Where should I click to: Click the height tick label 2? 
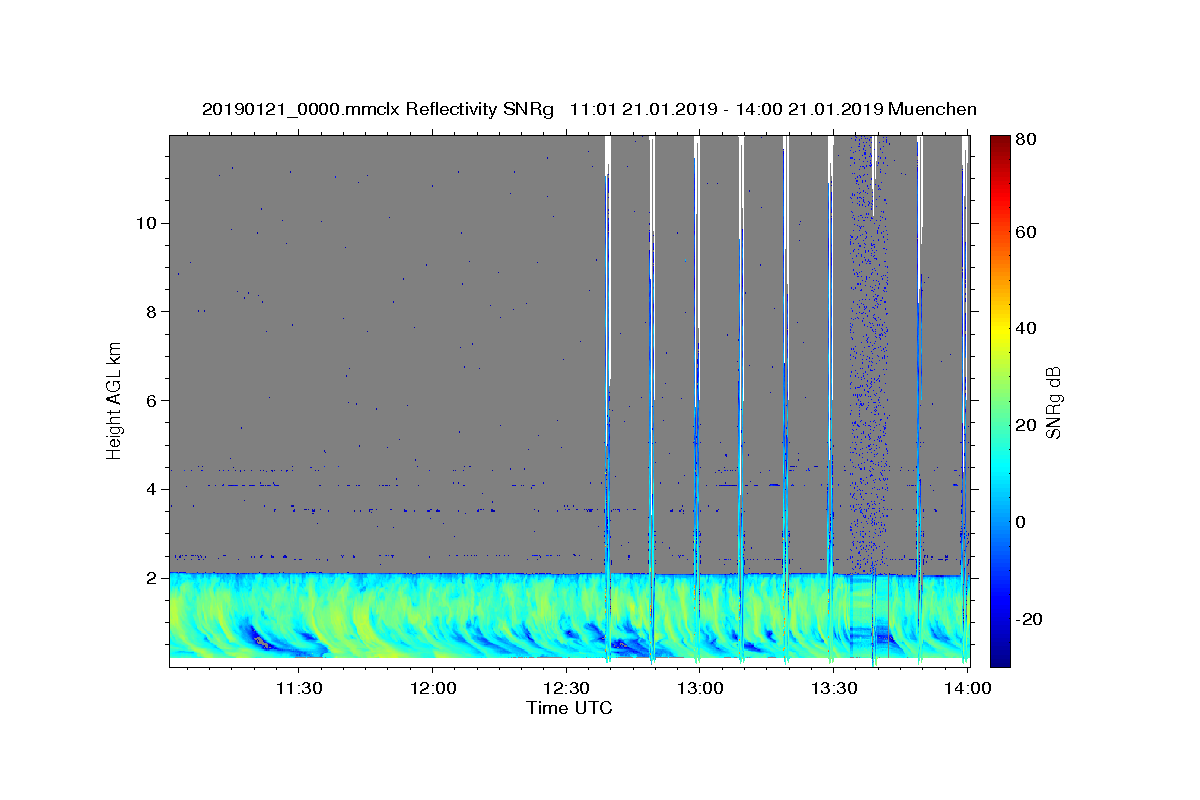pyautogui.click(x=151, y=578)
